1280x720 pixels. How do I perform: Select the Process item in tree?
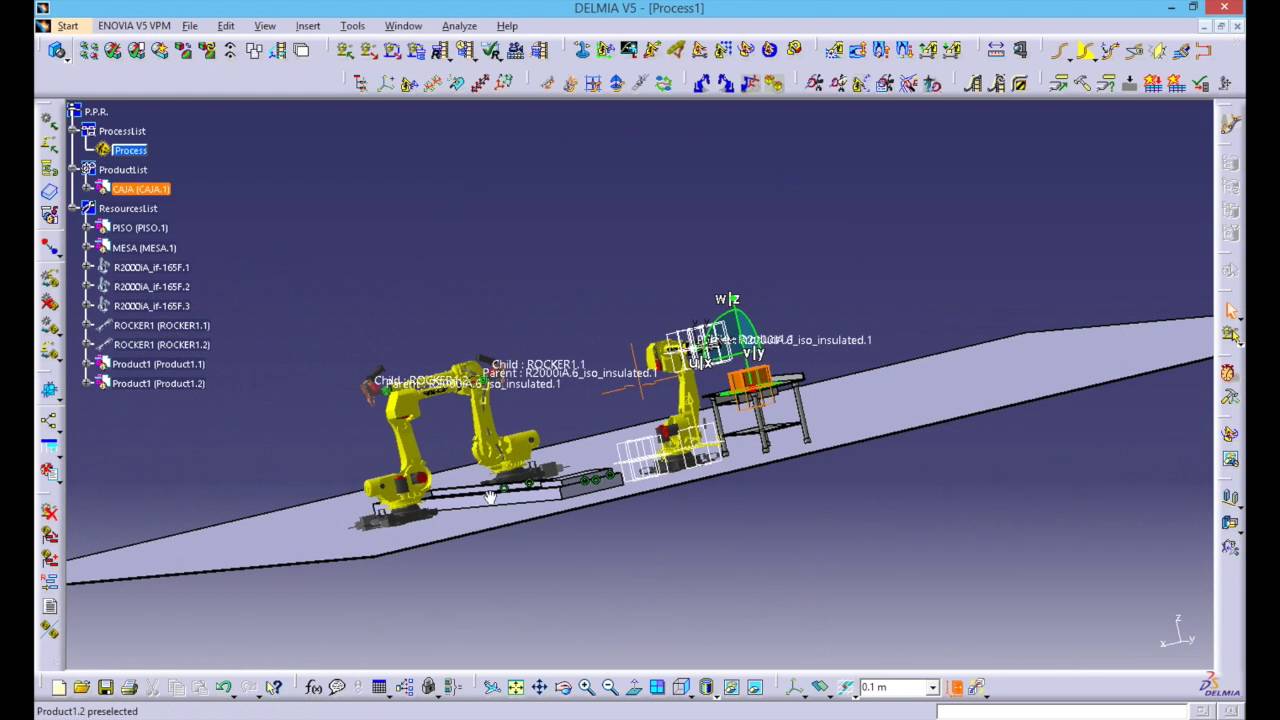coord(130,150)
